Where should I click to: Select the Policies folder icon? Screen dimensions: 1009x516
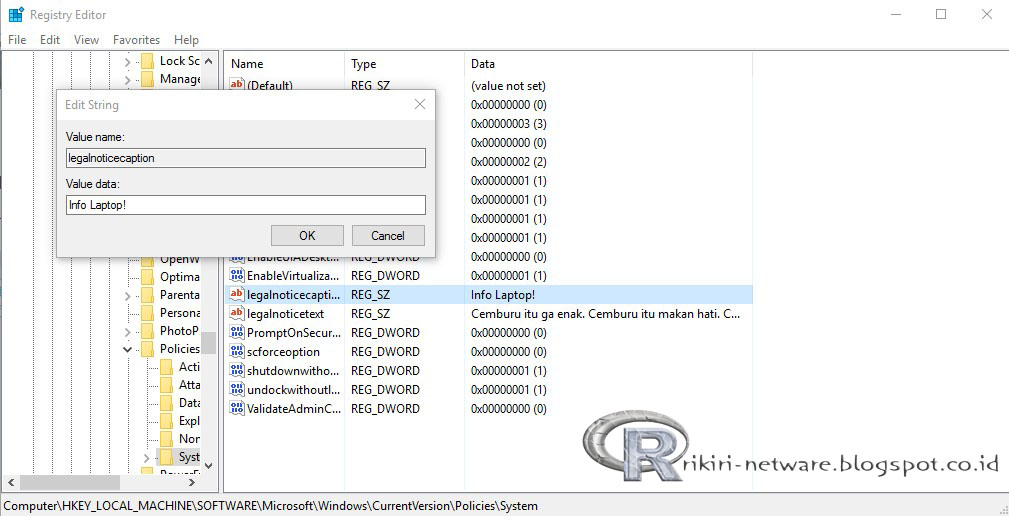[x=147, y=349]
